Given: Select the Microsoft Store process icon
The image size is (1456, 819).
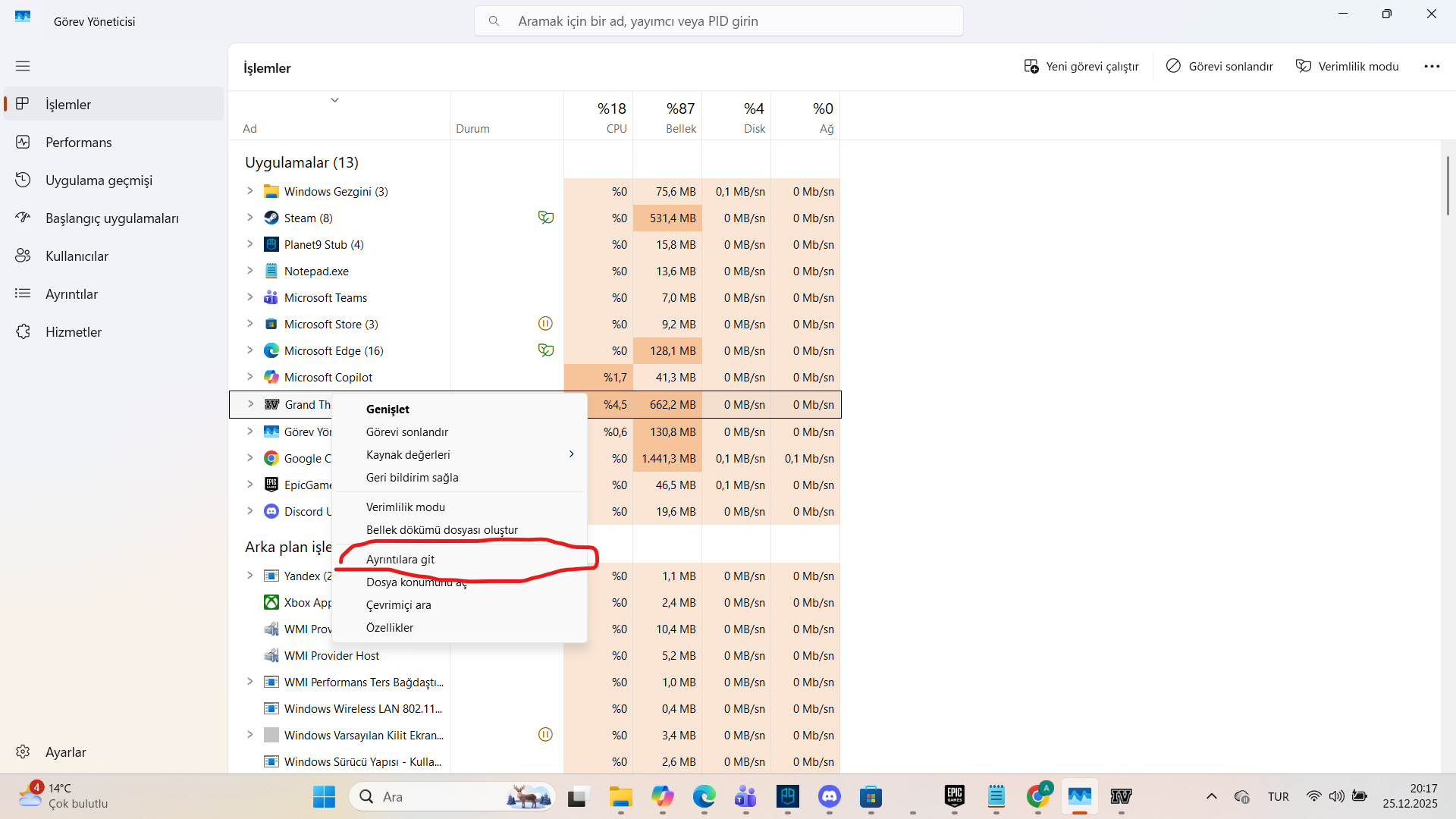Looking at the screenshot, I should click(x=271, y=325).
